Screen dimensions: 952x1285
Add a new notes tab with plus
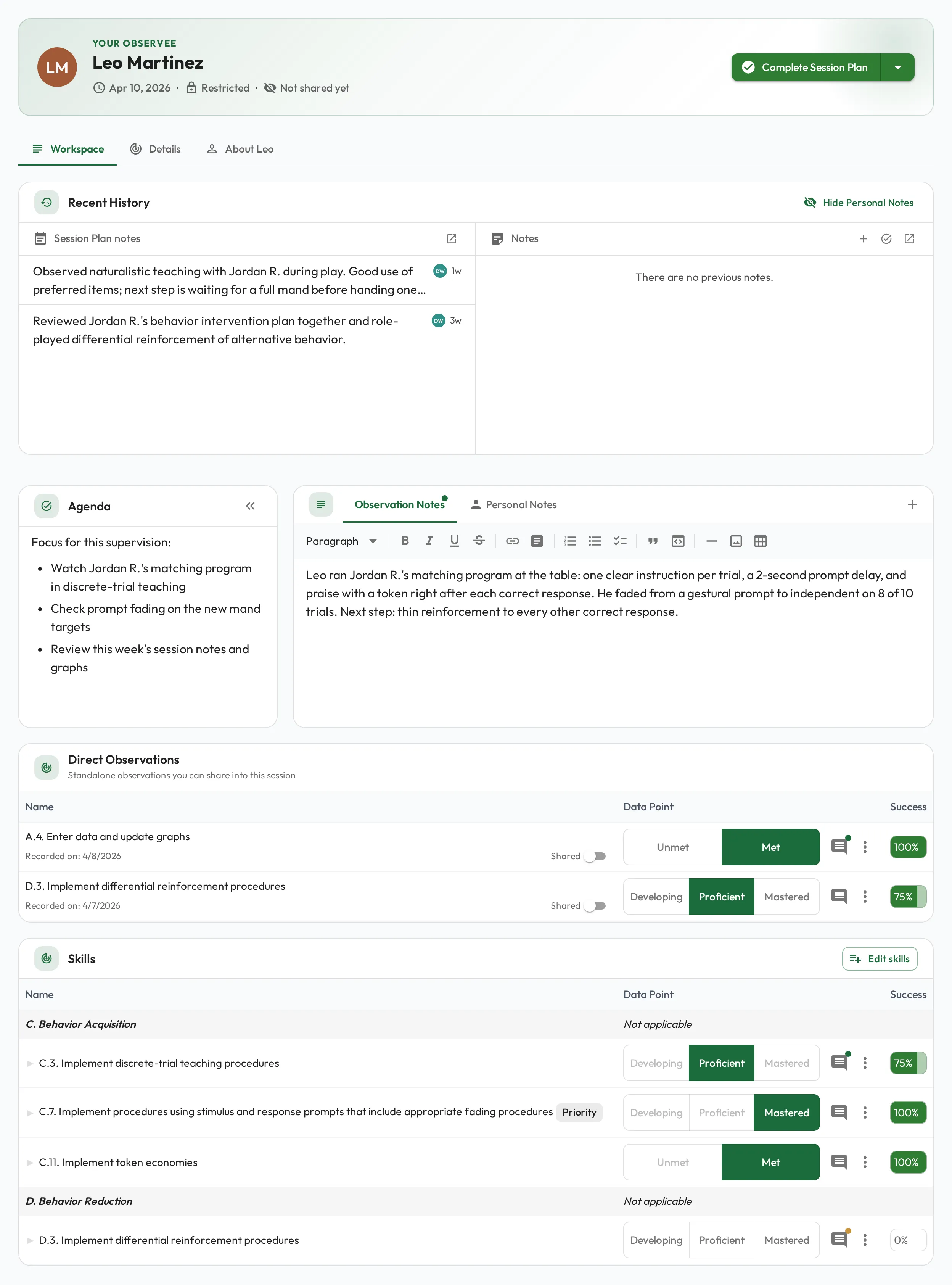pos(912,504)
